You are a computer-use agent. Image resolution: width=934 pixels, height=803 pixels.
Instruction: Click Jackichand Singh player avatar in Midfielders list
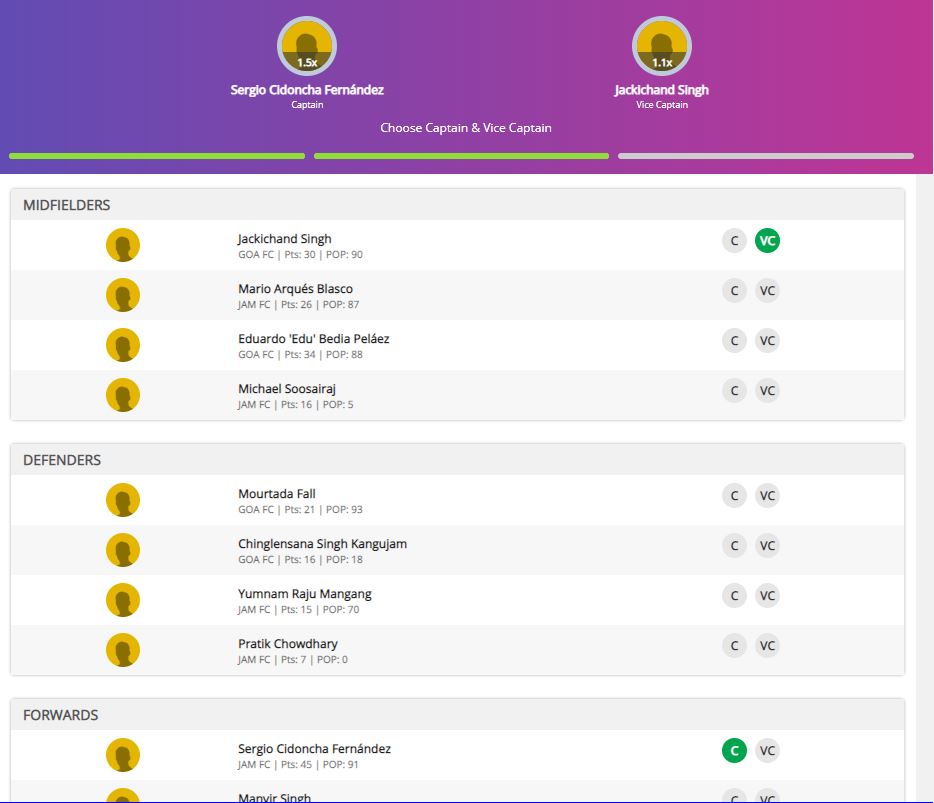click(x=123, y=245)
